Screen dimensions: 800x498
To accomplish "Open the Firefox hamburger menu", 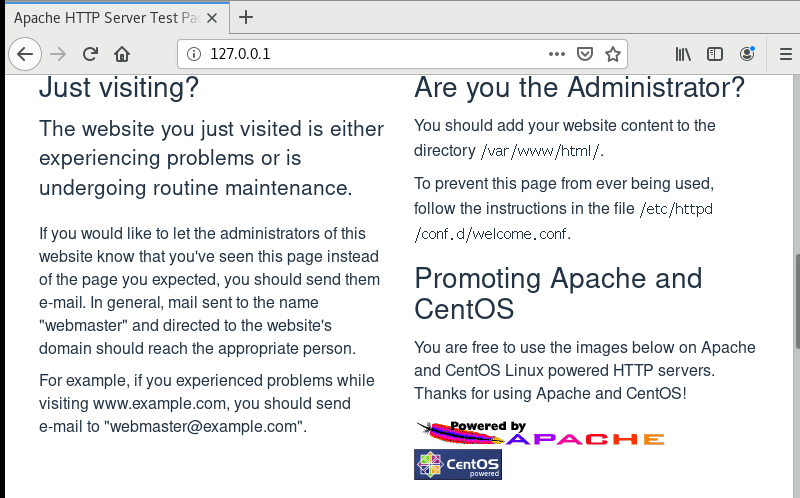I will (786, 54).
